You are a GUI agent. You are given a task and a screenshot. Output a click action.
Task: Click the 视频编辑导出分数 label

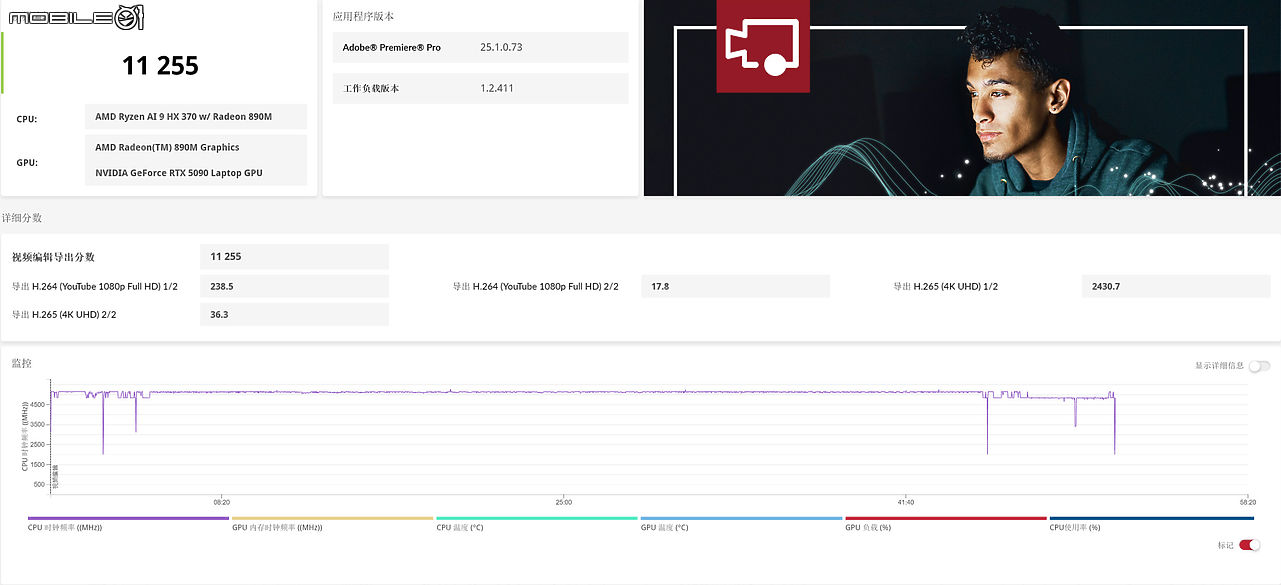point(53,257)
